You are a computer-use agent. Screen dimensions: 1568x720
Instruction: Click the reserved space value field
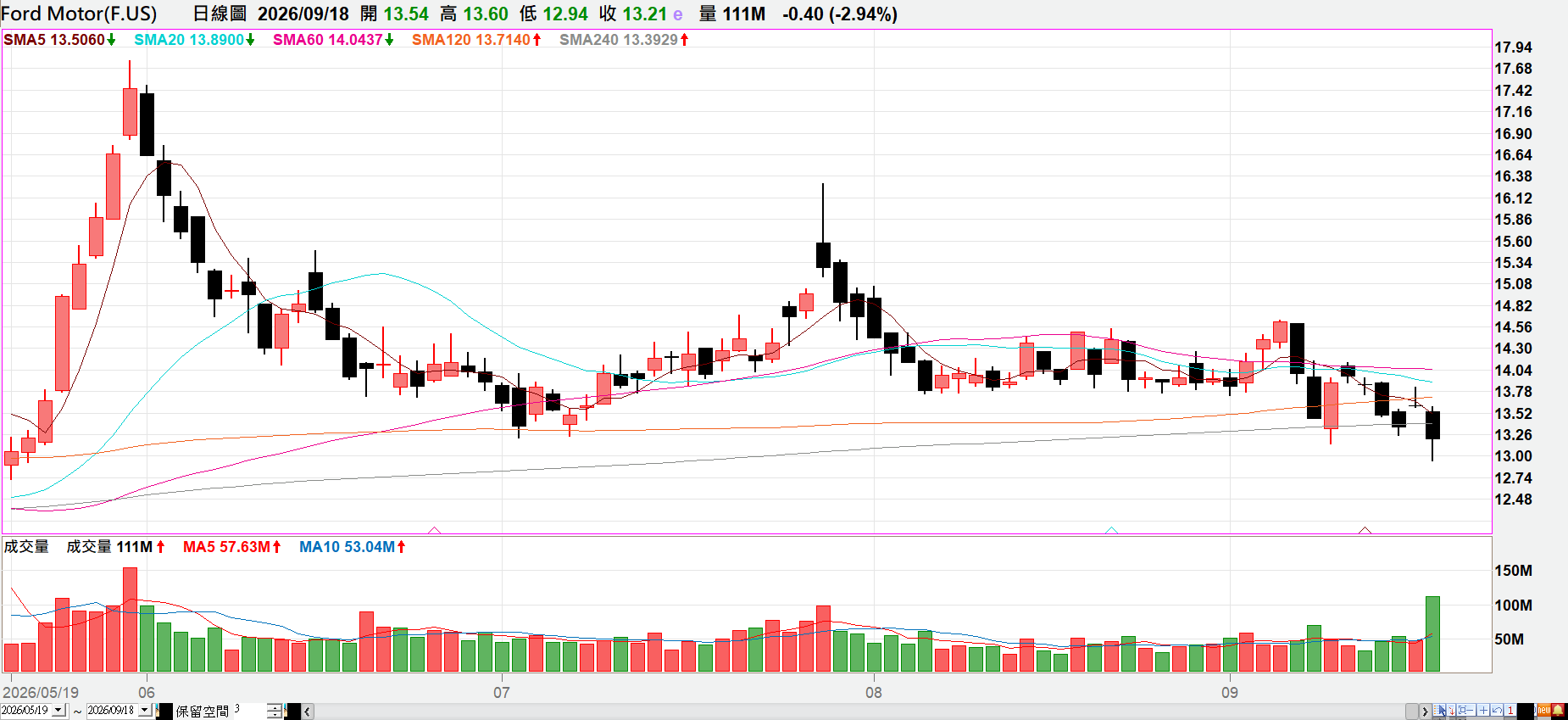click(249, 711)
